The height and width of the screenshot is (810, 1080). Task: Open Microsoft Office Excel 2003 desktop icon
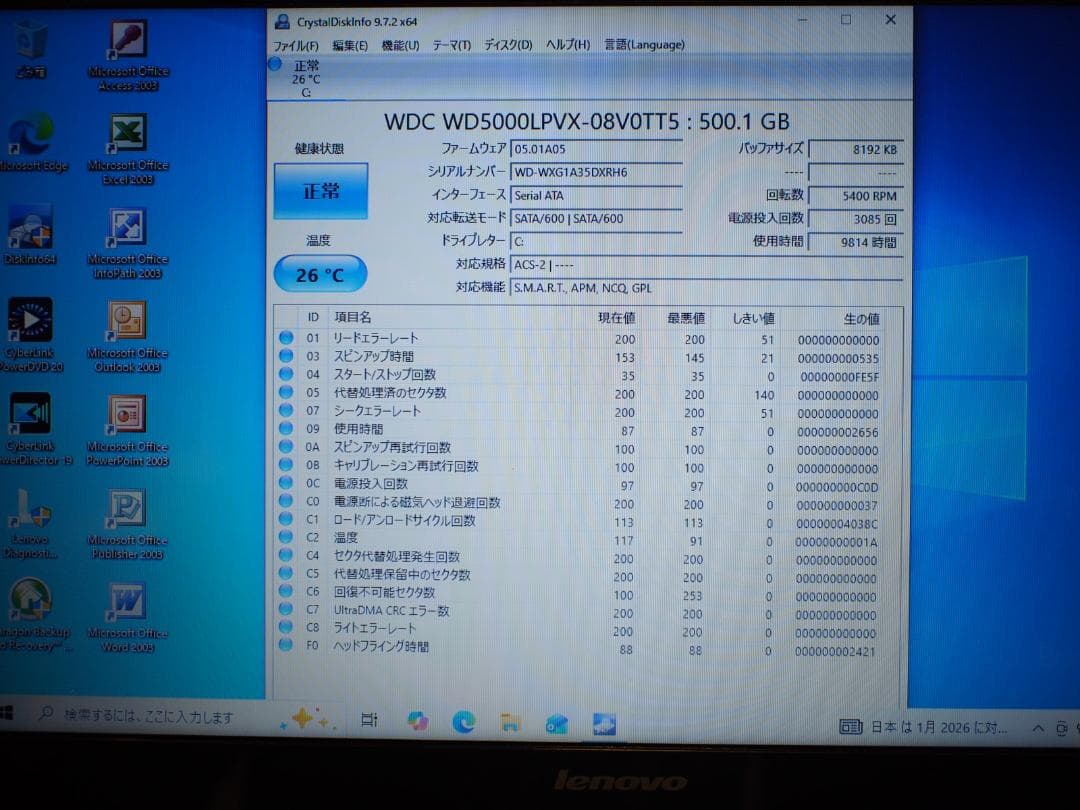tap(128, 149)
